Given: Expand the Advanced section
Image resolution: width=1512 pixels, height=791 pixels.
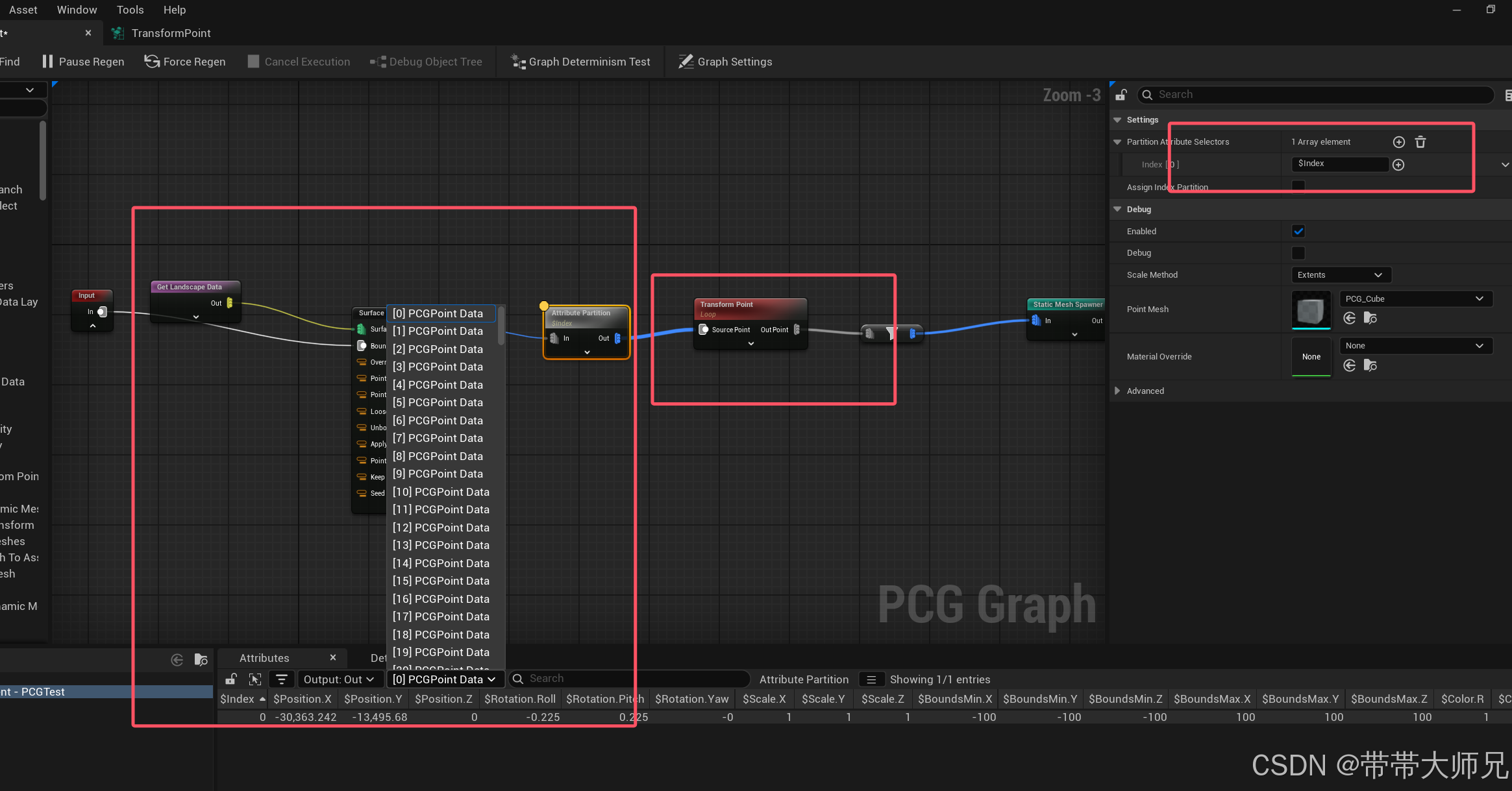Looking at the screenshot, I should coord(1117,391).
